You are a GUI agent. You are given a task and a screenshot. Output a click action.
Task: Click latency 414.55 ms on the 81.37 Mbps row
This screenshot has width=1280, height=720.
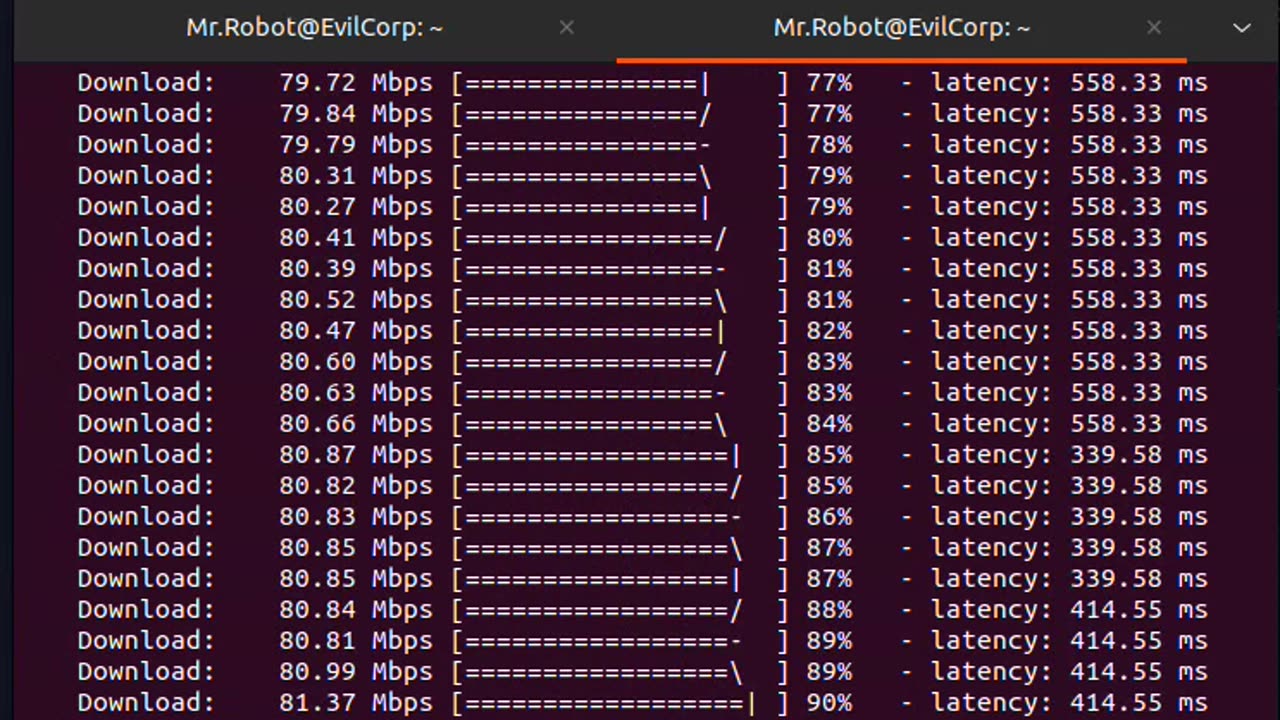[1069, 703]
